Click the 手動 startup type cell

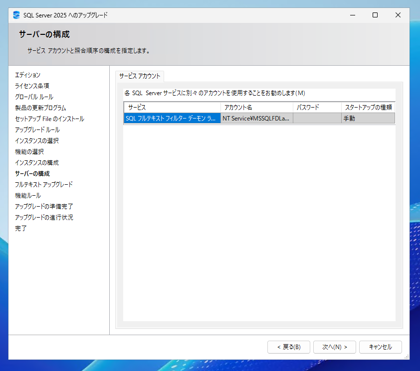368,118
